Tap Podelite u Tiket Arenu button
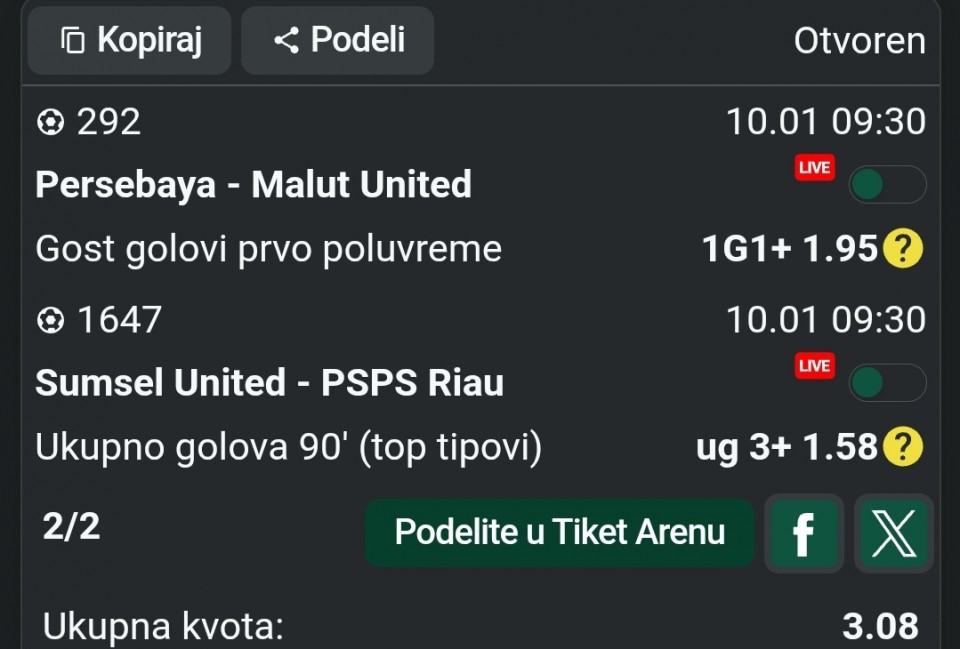Screen dimensions: 960x649 (559, 533)
